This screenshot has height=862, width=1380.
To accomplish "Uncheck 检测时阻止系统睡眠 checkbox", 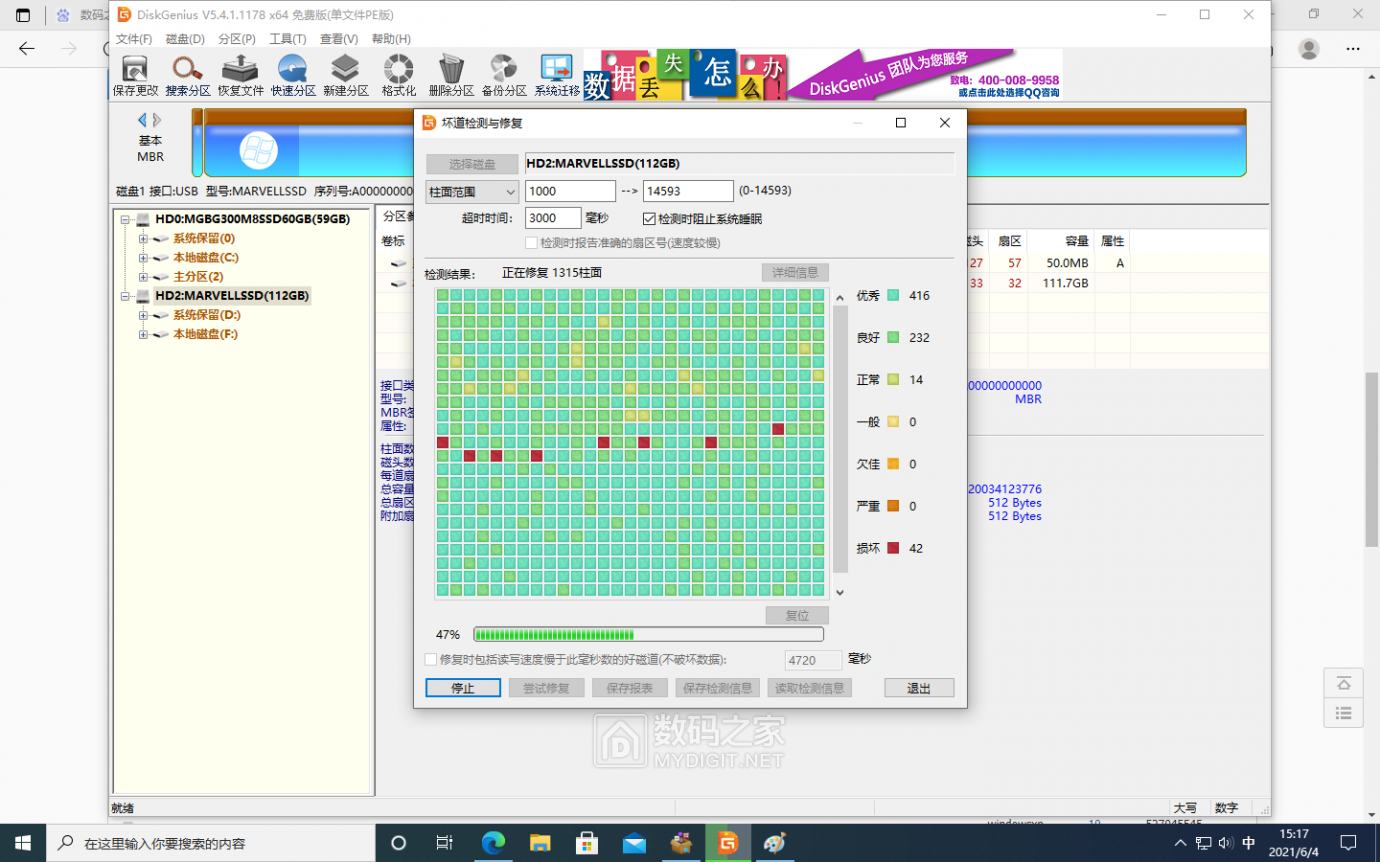I will pos(649,218).
